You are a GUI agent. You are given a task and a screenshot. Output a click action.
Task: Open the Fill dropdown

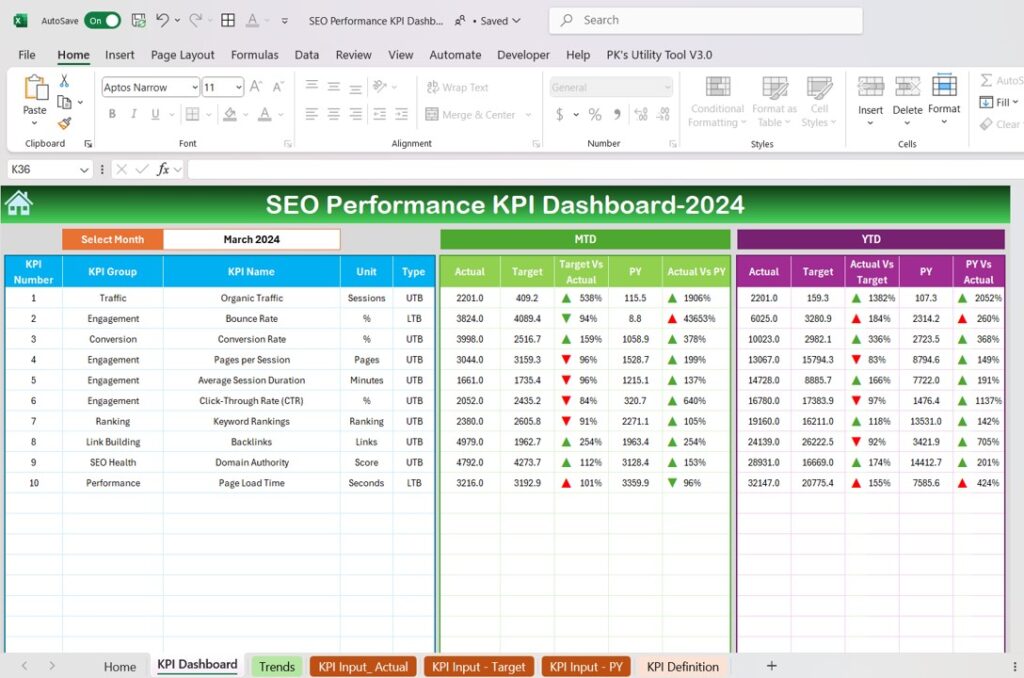click(x=999, y=102)
